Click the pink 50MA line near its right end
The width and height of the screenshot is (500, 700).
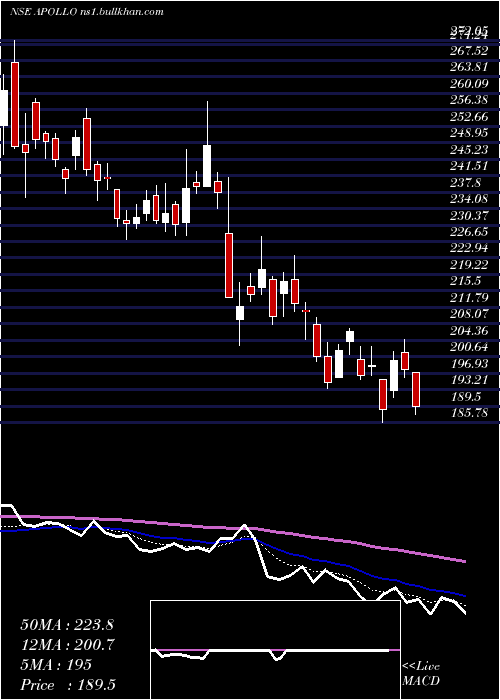460,560
